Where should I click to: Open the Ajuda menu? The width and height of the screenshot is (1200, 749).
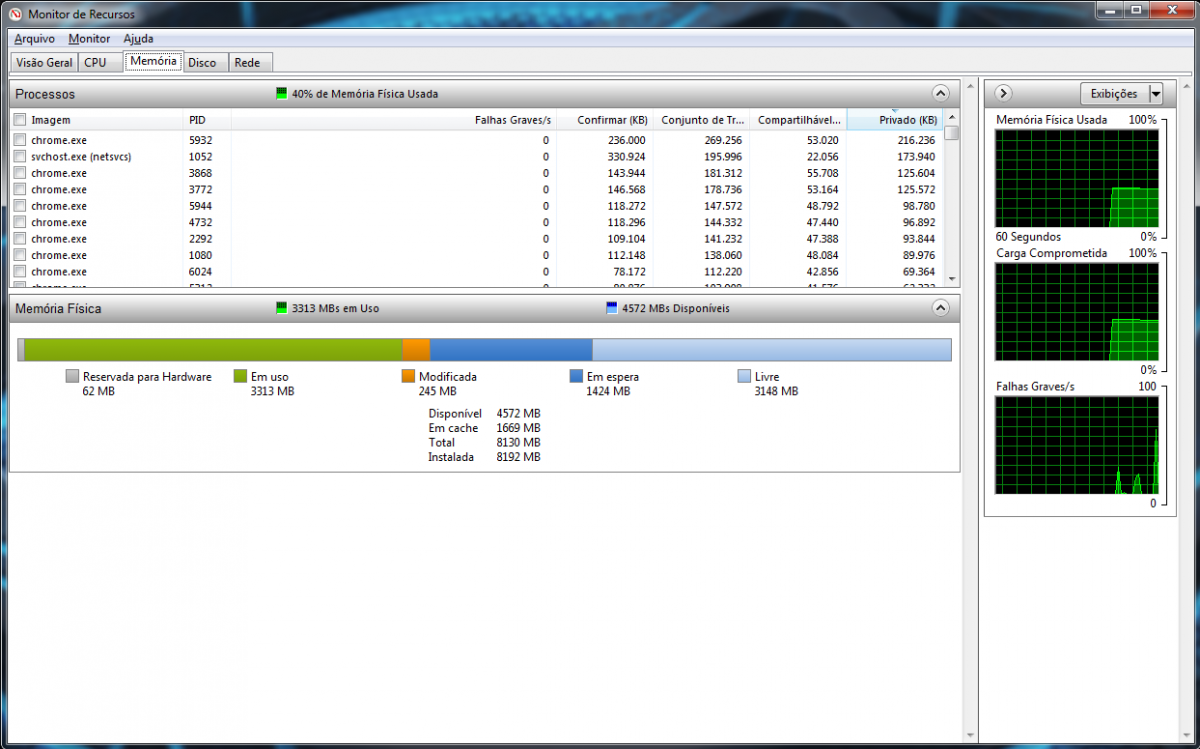click(x=138, y=39)
